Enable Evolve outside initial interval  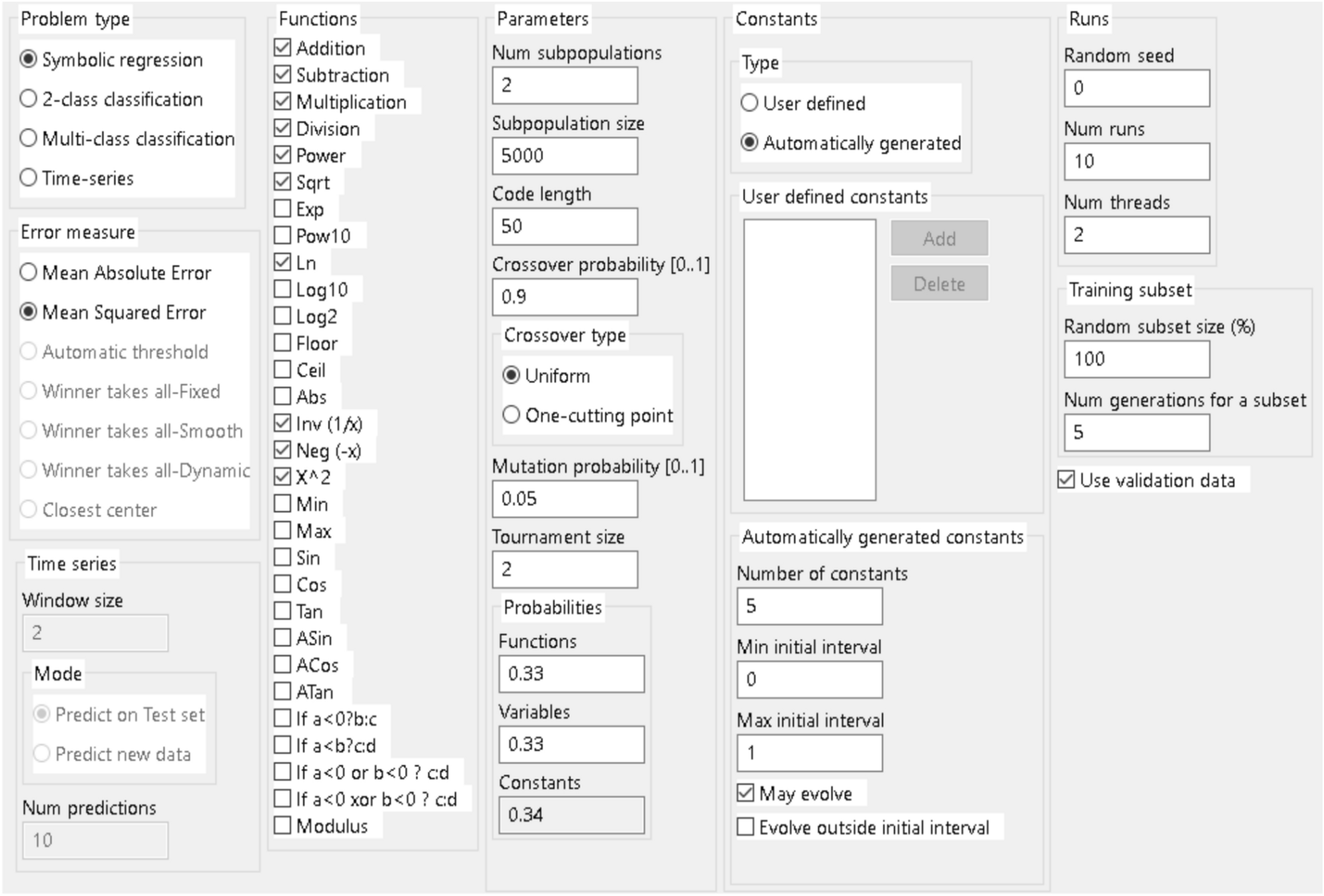[x=745, y=827]
